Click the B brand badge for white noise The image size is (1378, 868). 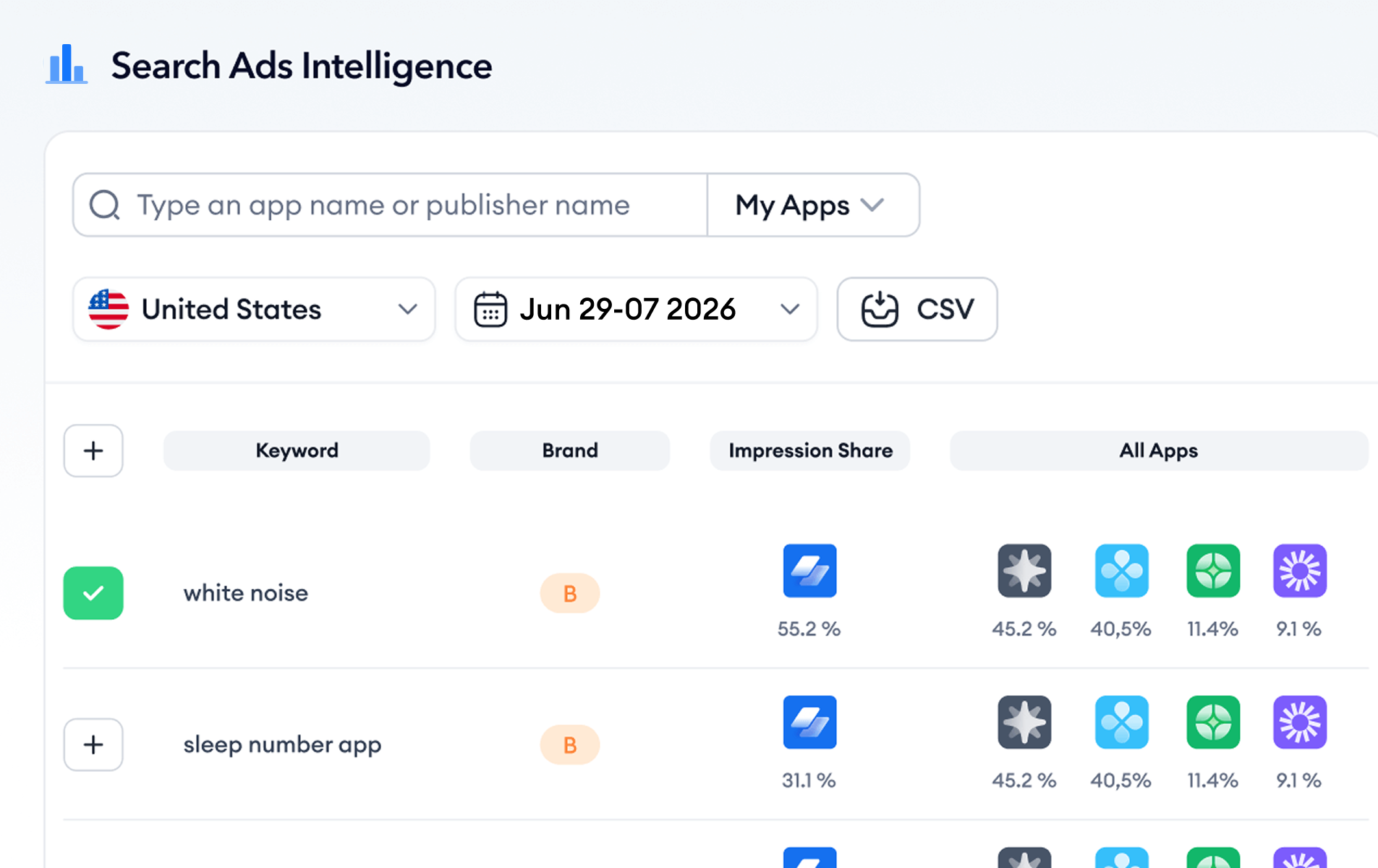570,593
